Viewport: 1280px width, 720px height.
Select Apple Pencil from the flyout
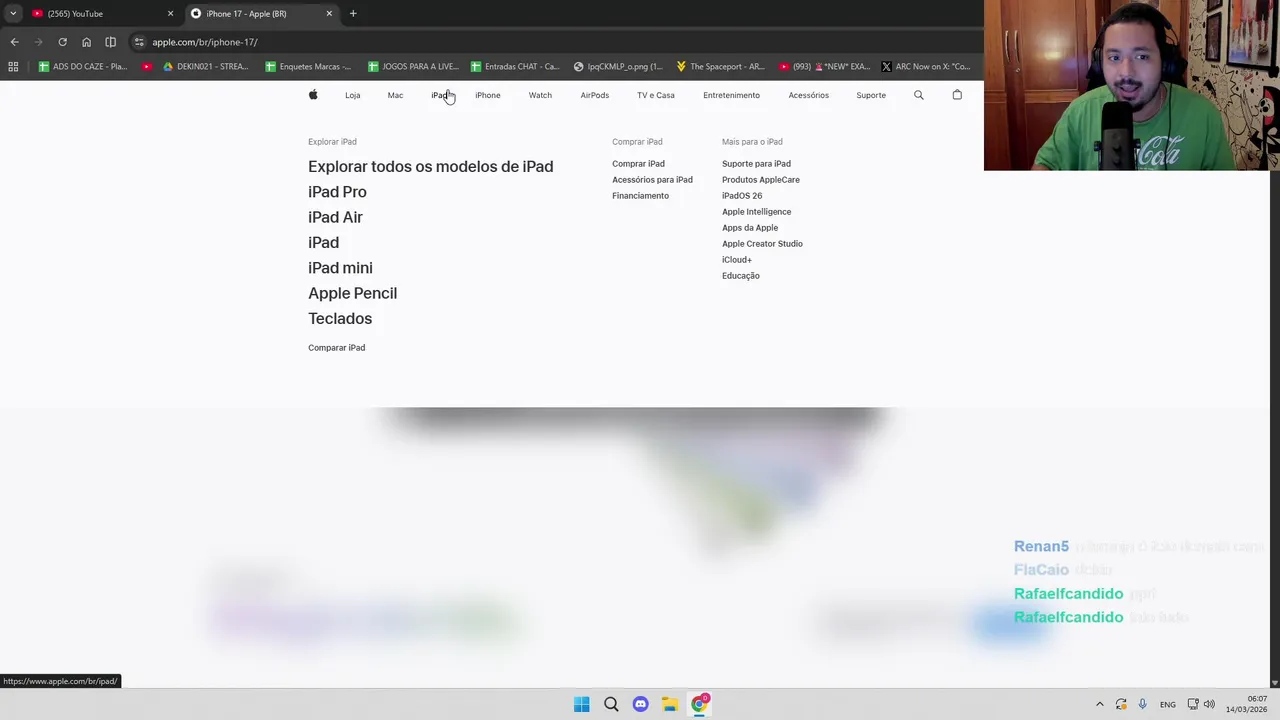352,293
